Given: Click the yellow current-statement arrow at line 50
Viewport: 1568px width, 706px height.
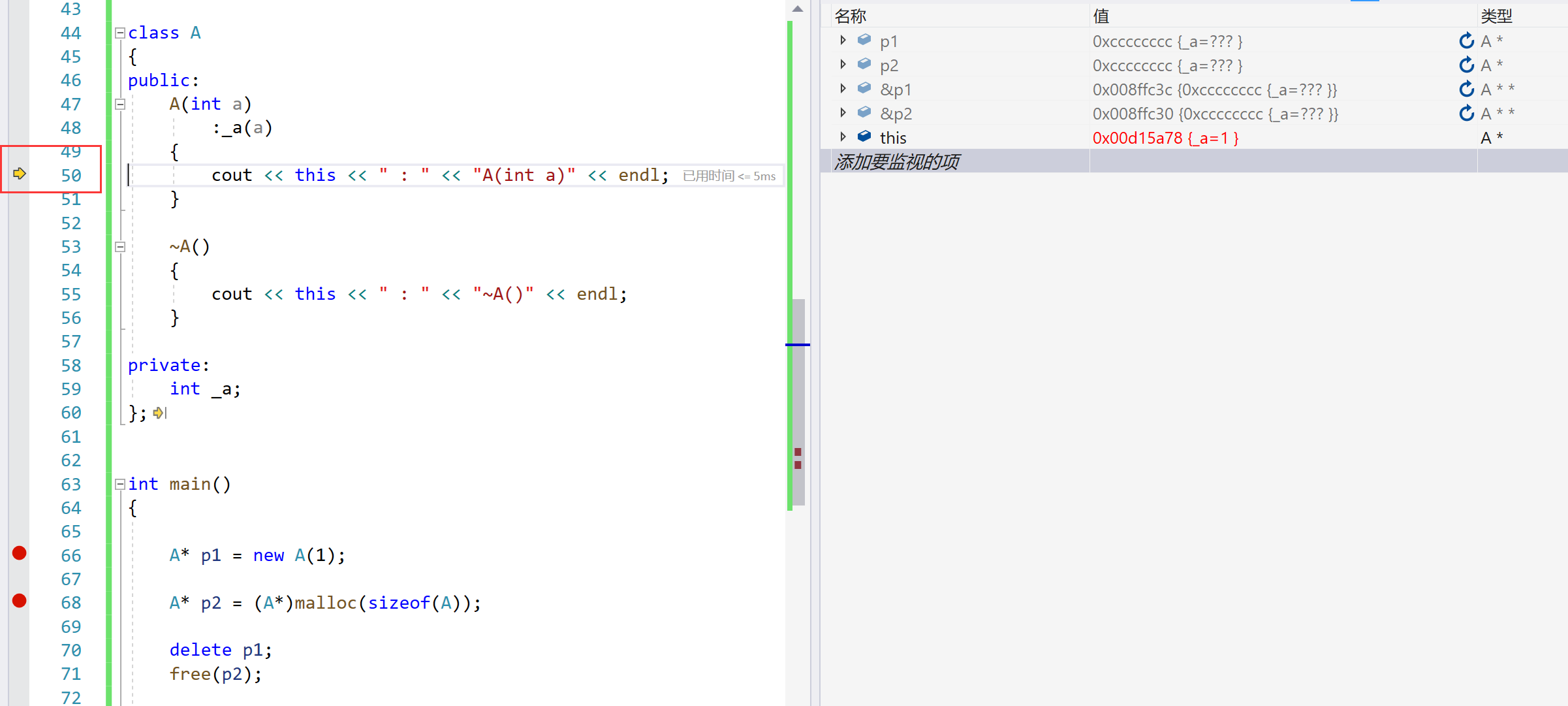Looking at the screenshot, I should tap(20, 174).
